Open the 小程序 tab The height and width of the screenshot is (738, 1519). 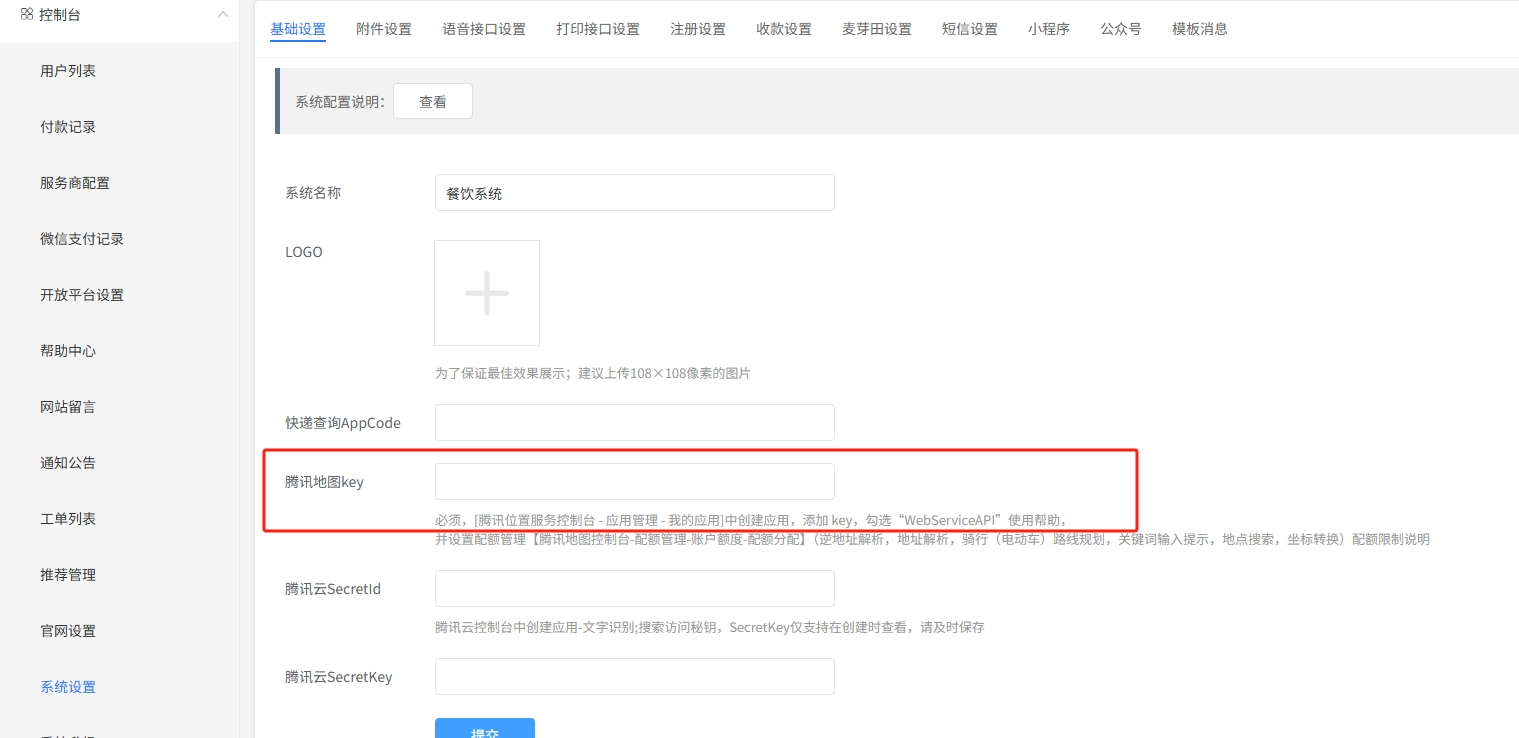pos(1049,29)
